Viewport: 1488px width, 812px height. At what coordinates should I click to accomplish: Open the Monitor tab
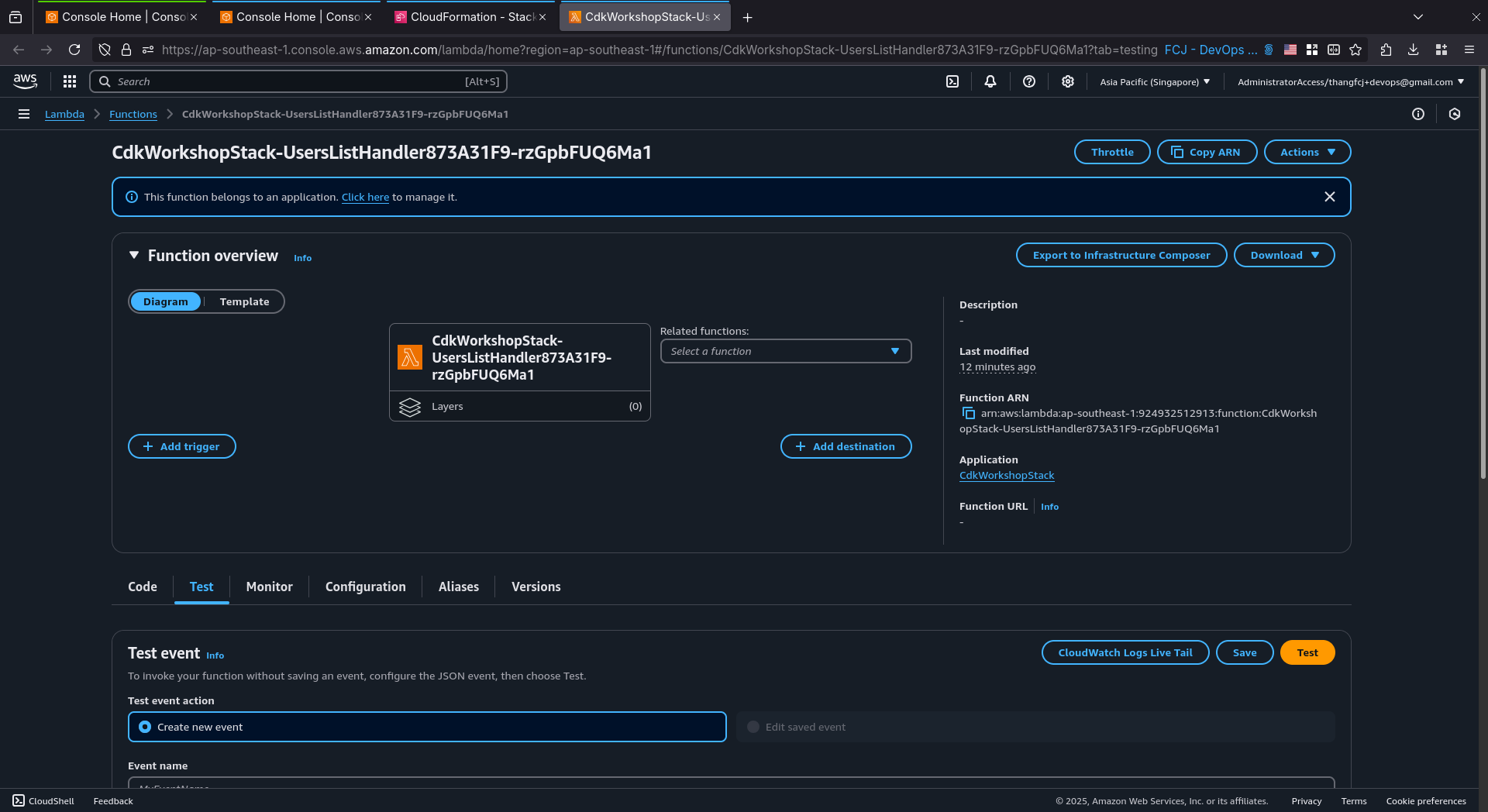(270, 587)
